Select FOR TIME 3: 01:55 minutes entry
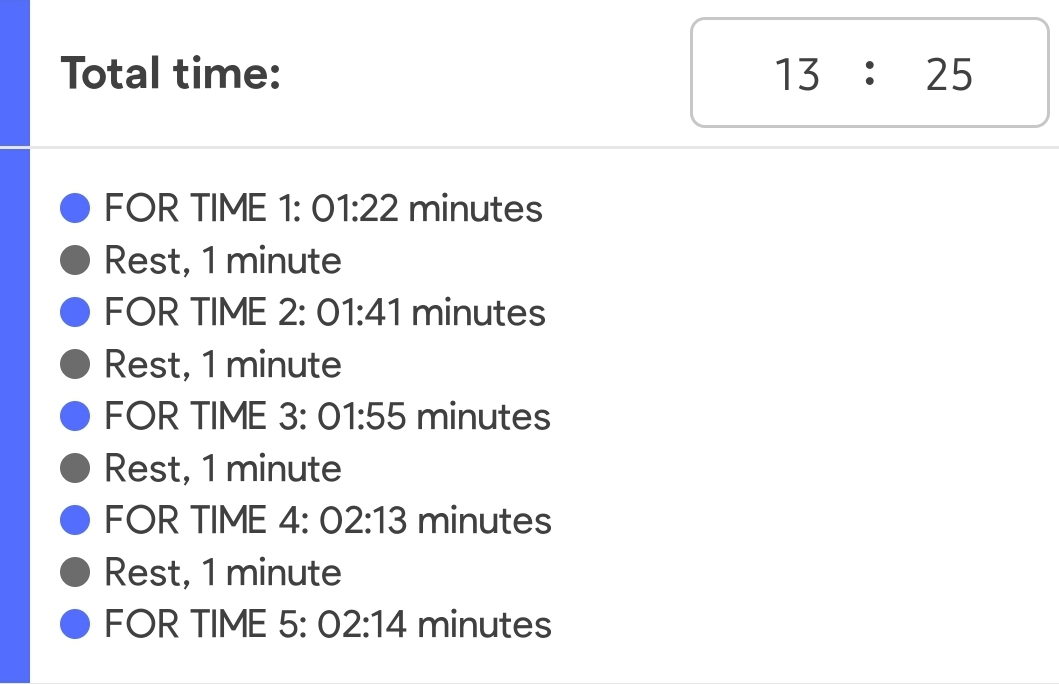 point(328,416)
